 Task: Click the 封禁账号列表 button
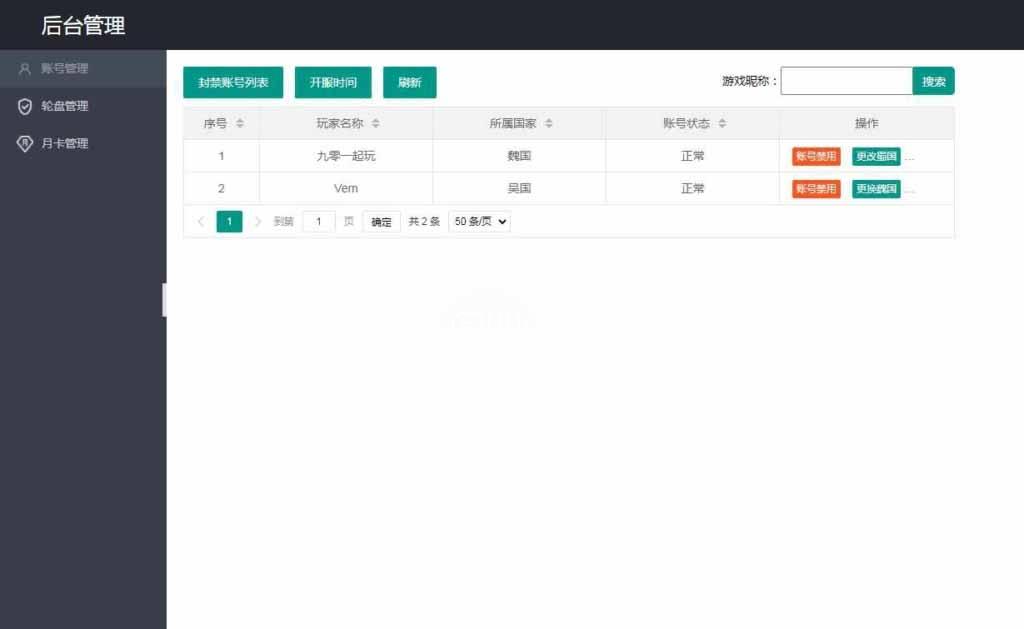233,82
